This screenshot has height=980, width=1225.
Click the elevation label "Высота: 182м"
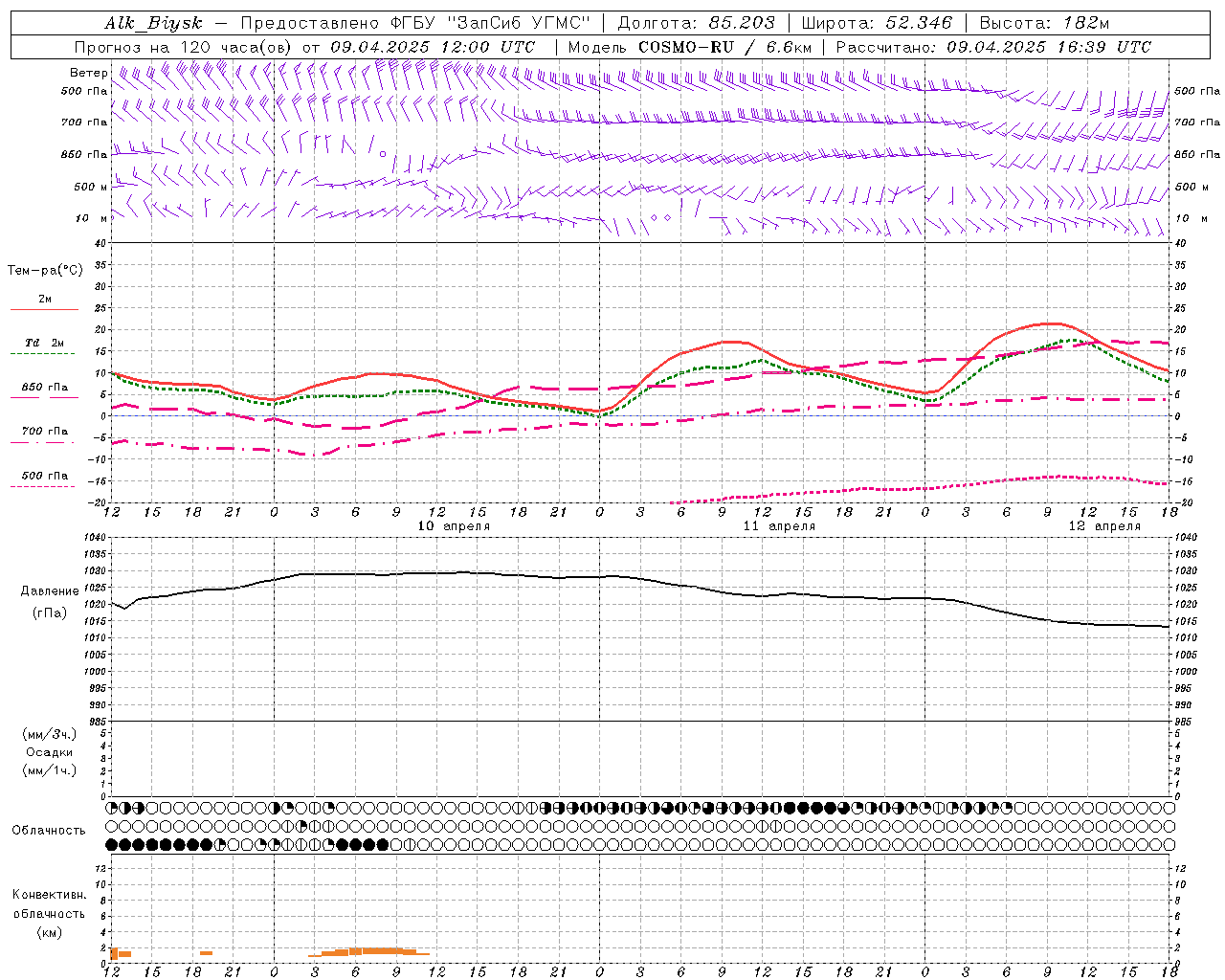point(1044,23)
